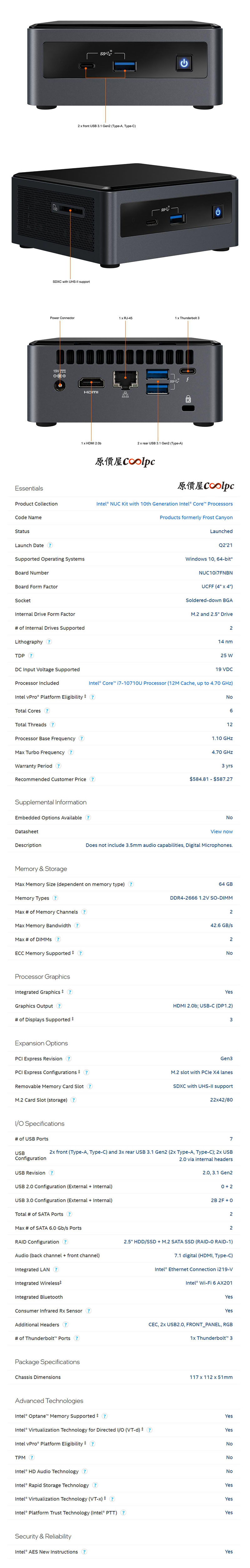Viewport: 250px width, 1568px height.
Task: Click help icon beside Embedded Options Available
Action: pos(88,817)
